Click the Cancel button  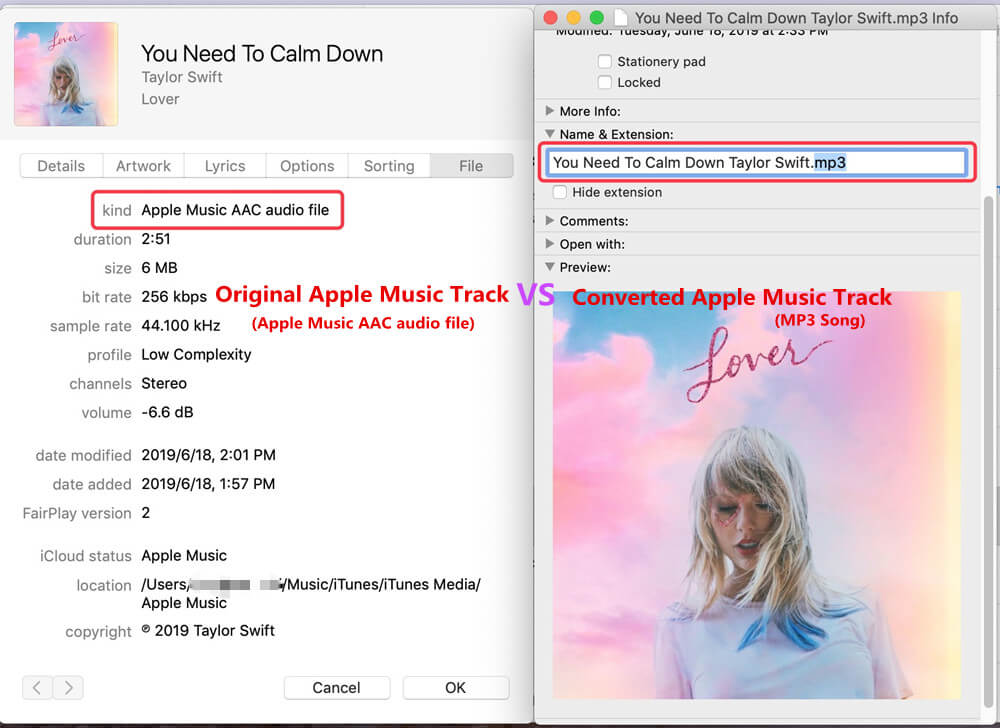point(337,687)
